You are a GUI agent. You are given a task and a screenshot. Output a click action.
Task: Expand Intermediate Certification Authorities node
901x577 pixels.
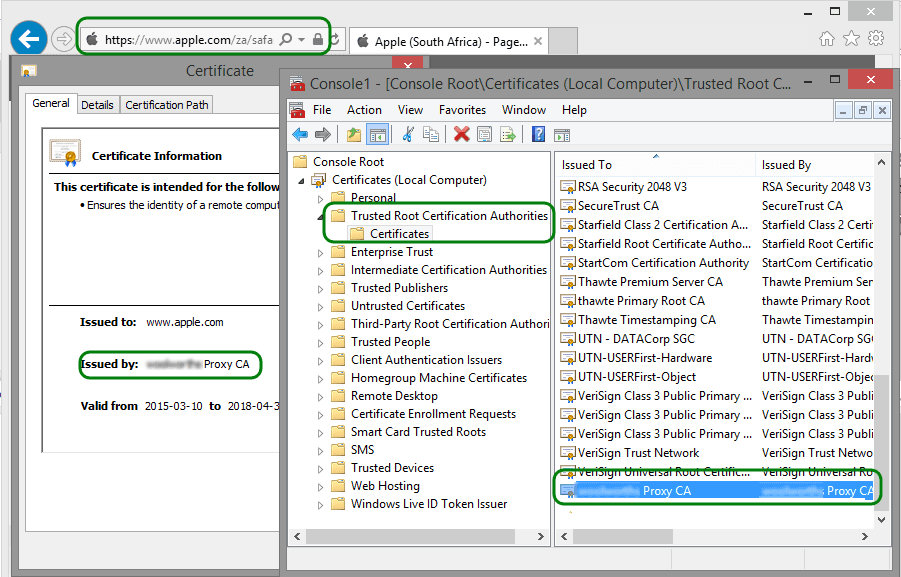[x=321, y=271]
